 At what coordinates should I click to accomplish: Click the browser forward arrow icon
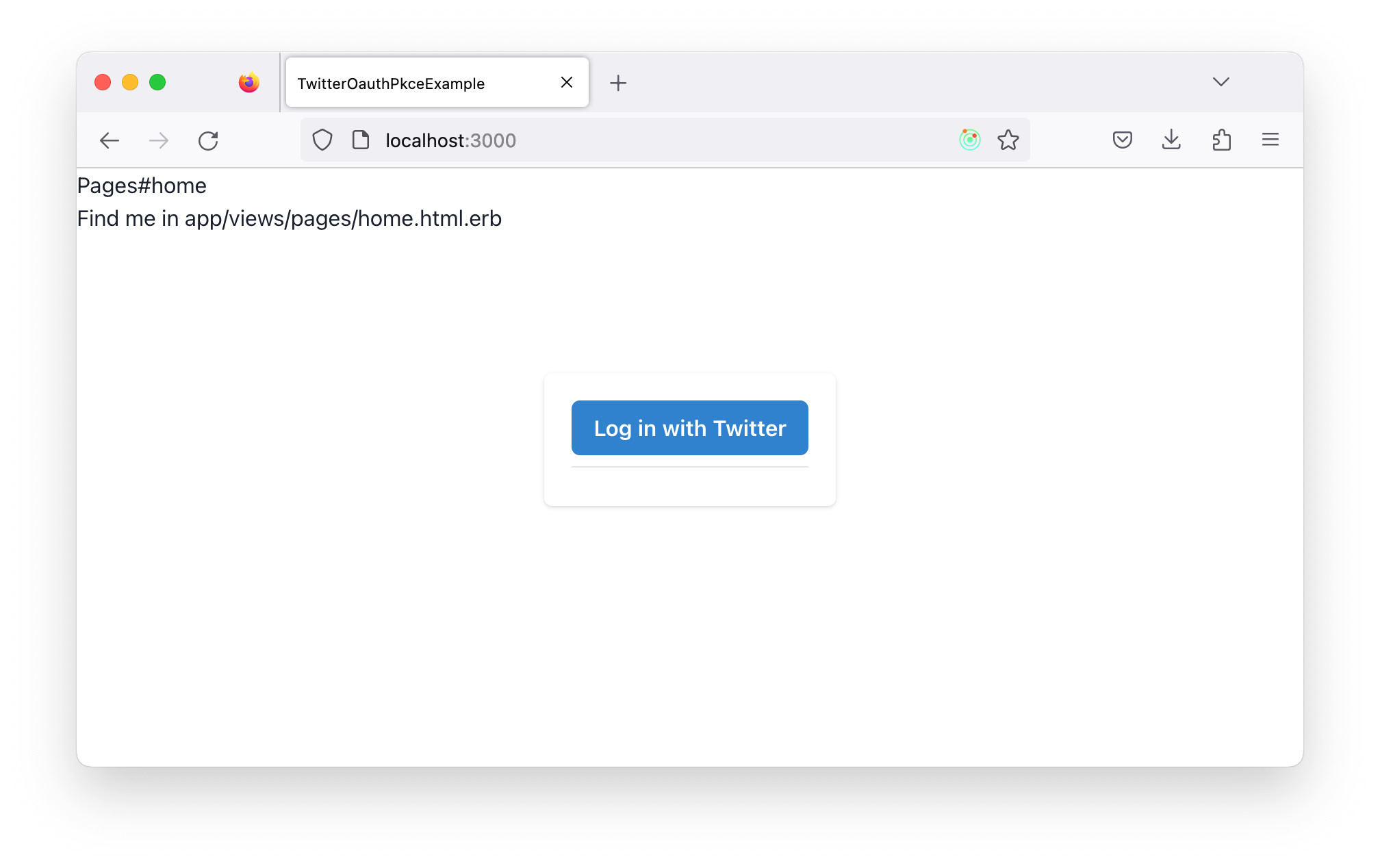(159, 140)
